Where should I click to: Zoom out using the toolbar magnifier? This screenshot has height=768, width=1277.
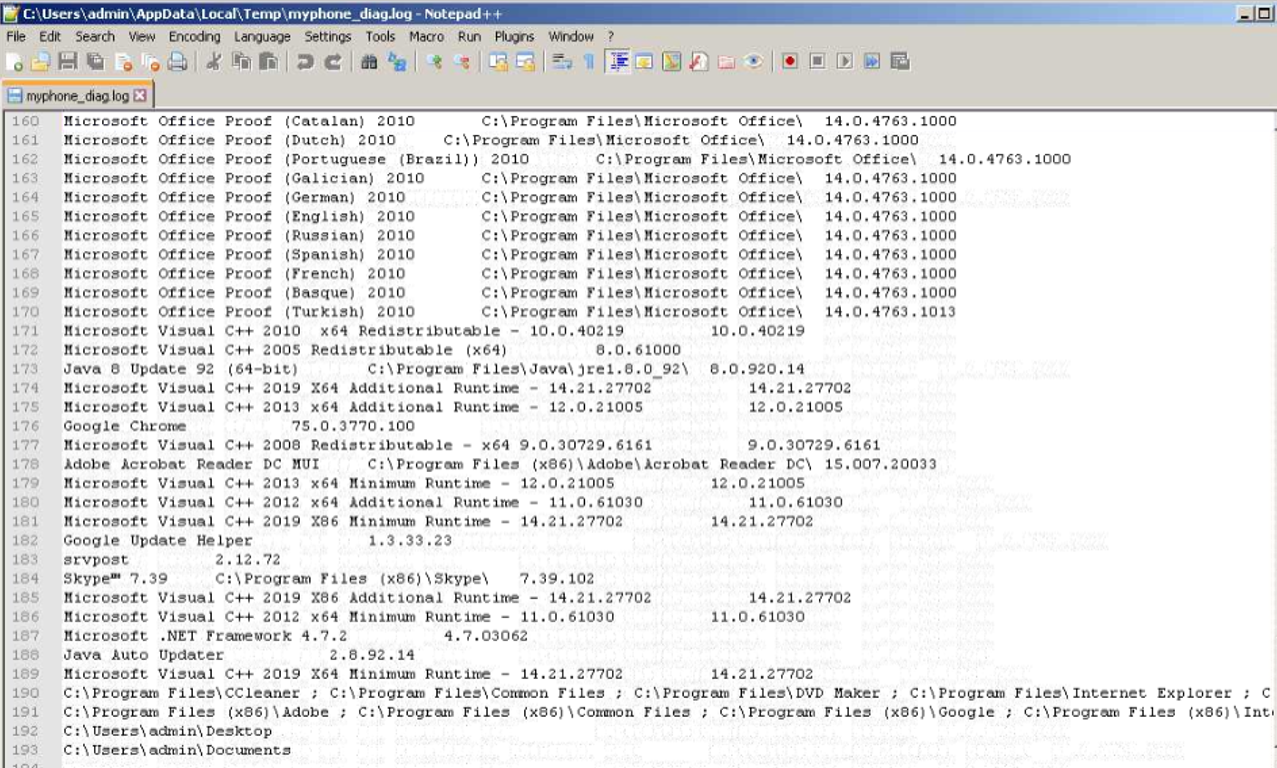pos(461,62)
